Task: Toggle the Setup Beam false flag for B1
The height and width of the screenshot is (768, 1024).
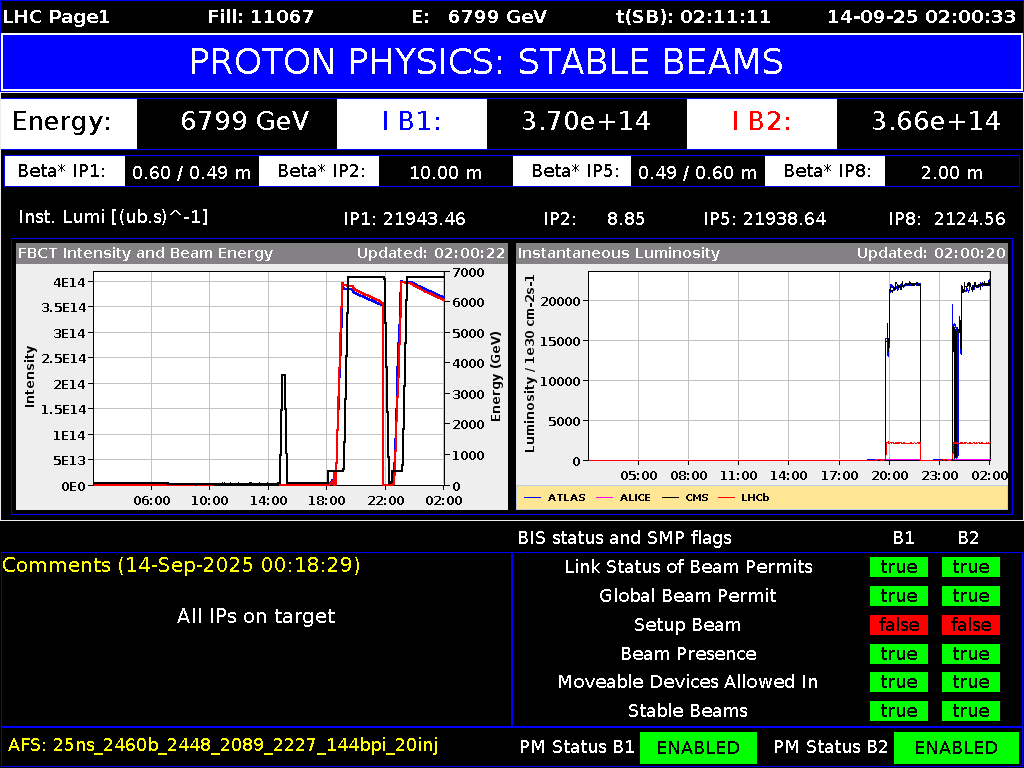Action: pos(898,624)
